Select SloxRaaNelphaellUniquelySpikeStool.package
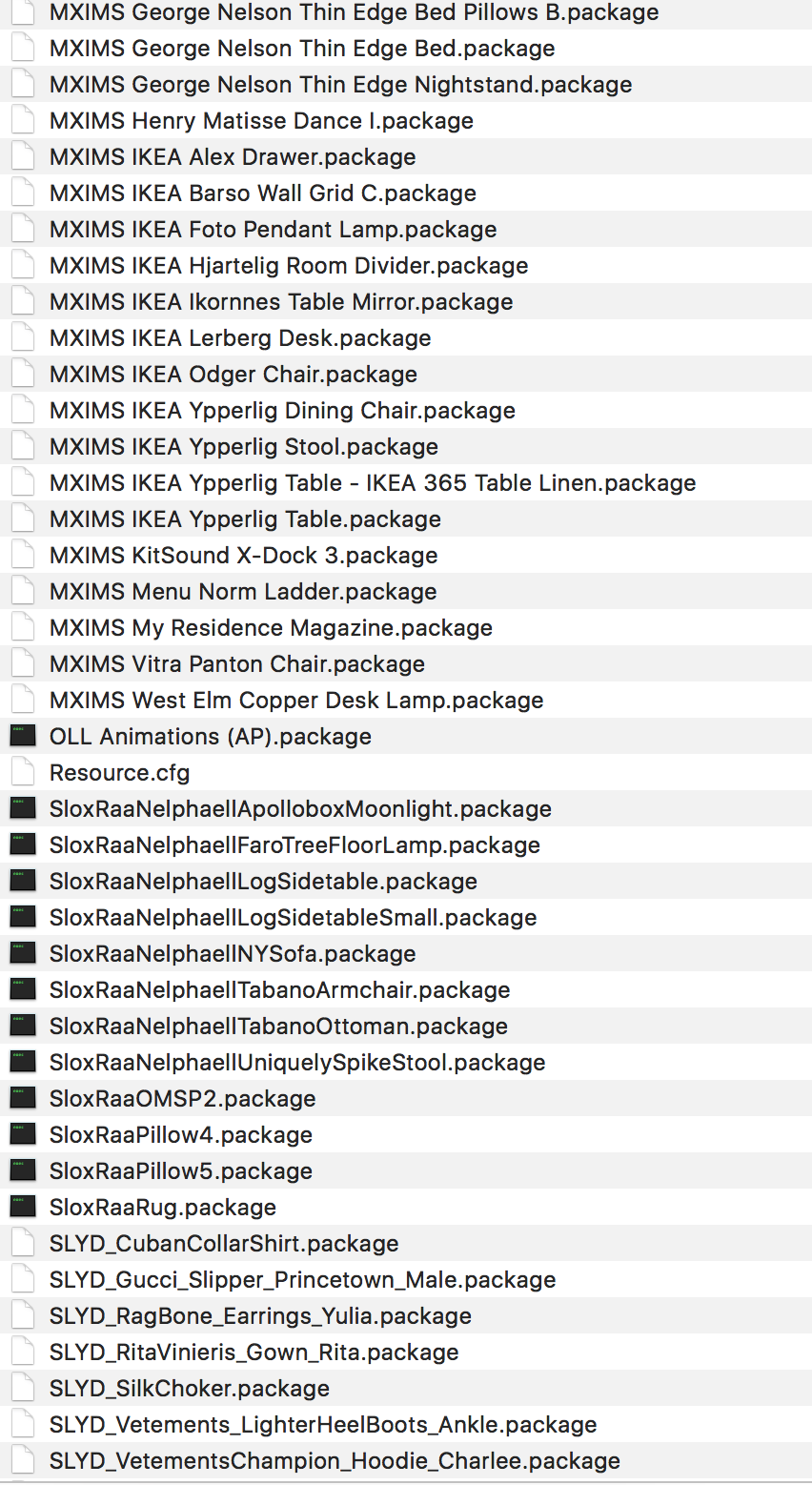812x1485 pixels. [406, 1062]
